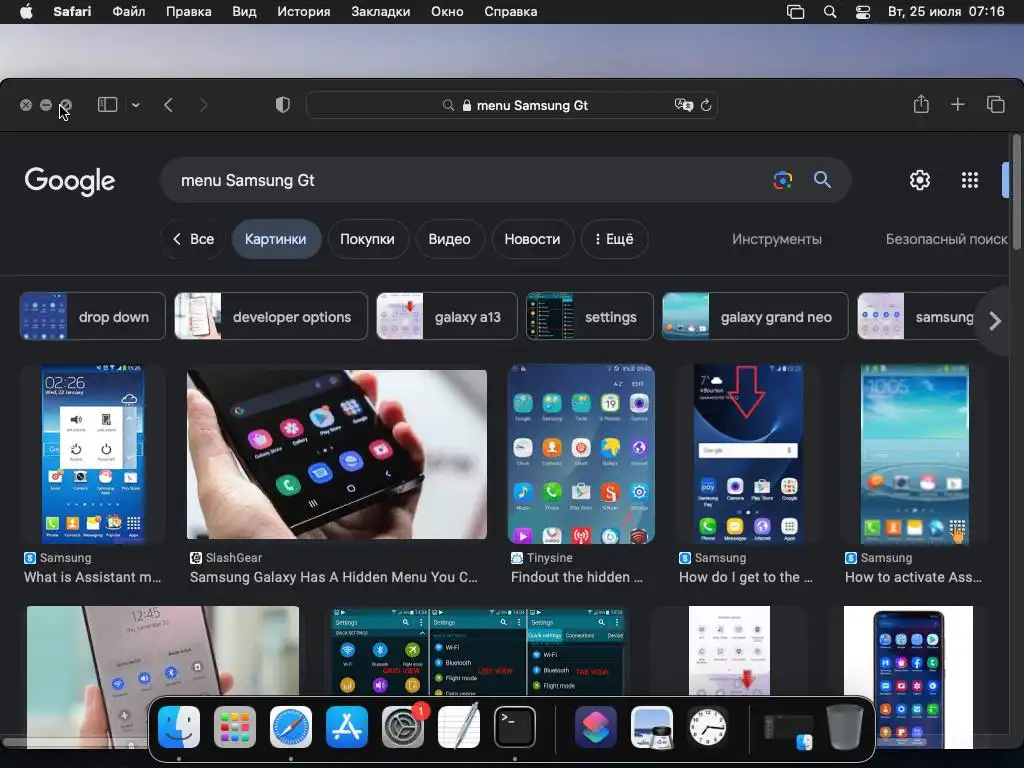Open Shortcuts app from the Dock
Screen dimensions: 1024x768
(596, 727)
